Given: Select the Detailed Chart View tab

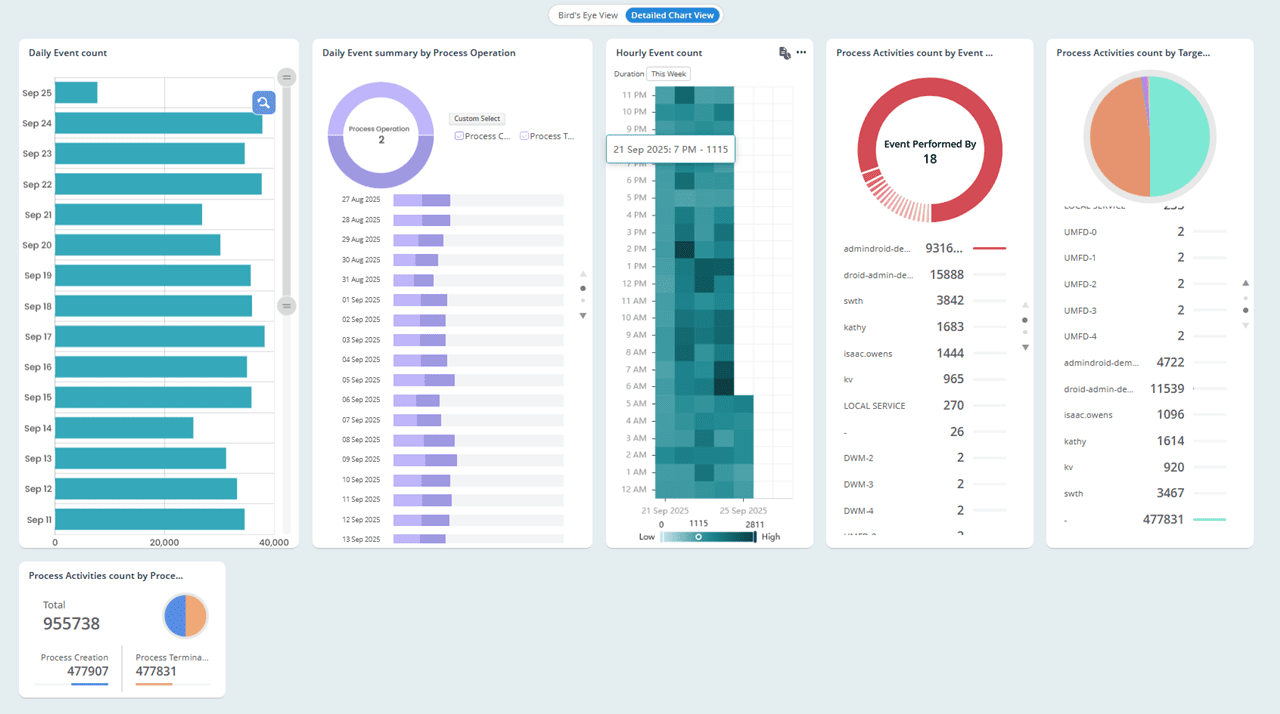Looking at the screenshot, I should point(672,15).
